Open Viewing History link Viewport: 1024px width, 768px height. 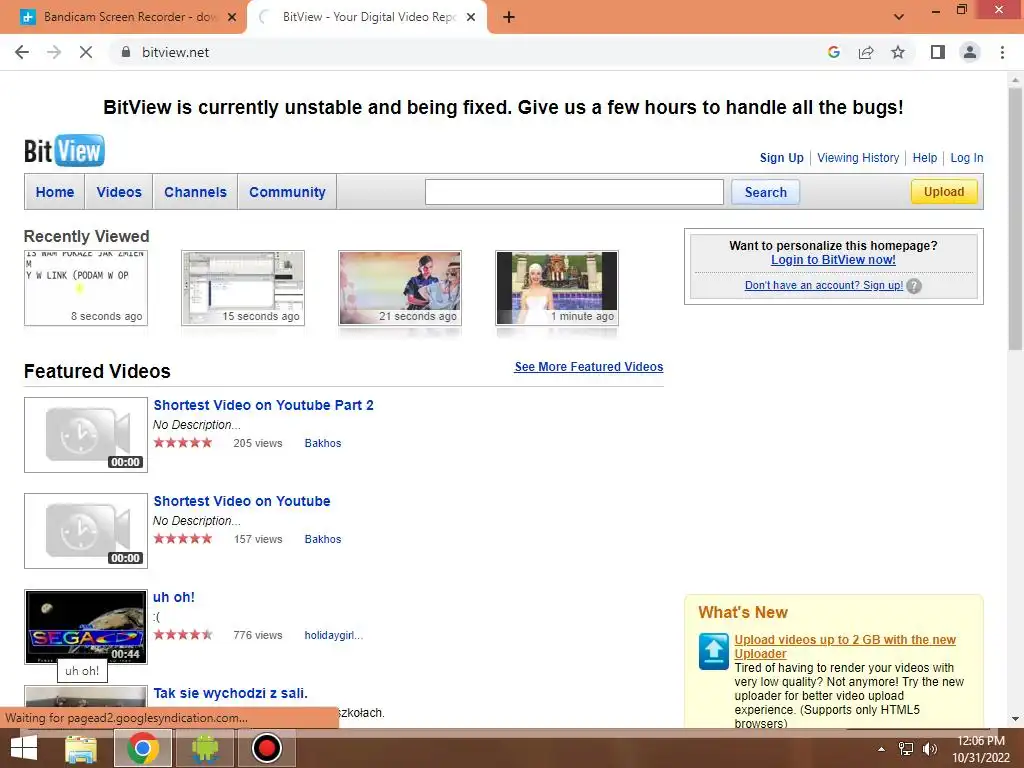point(857,157)
